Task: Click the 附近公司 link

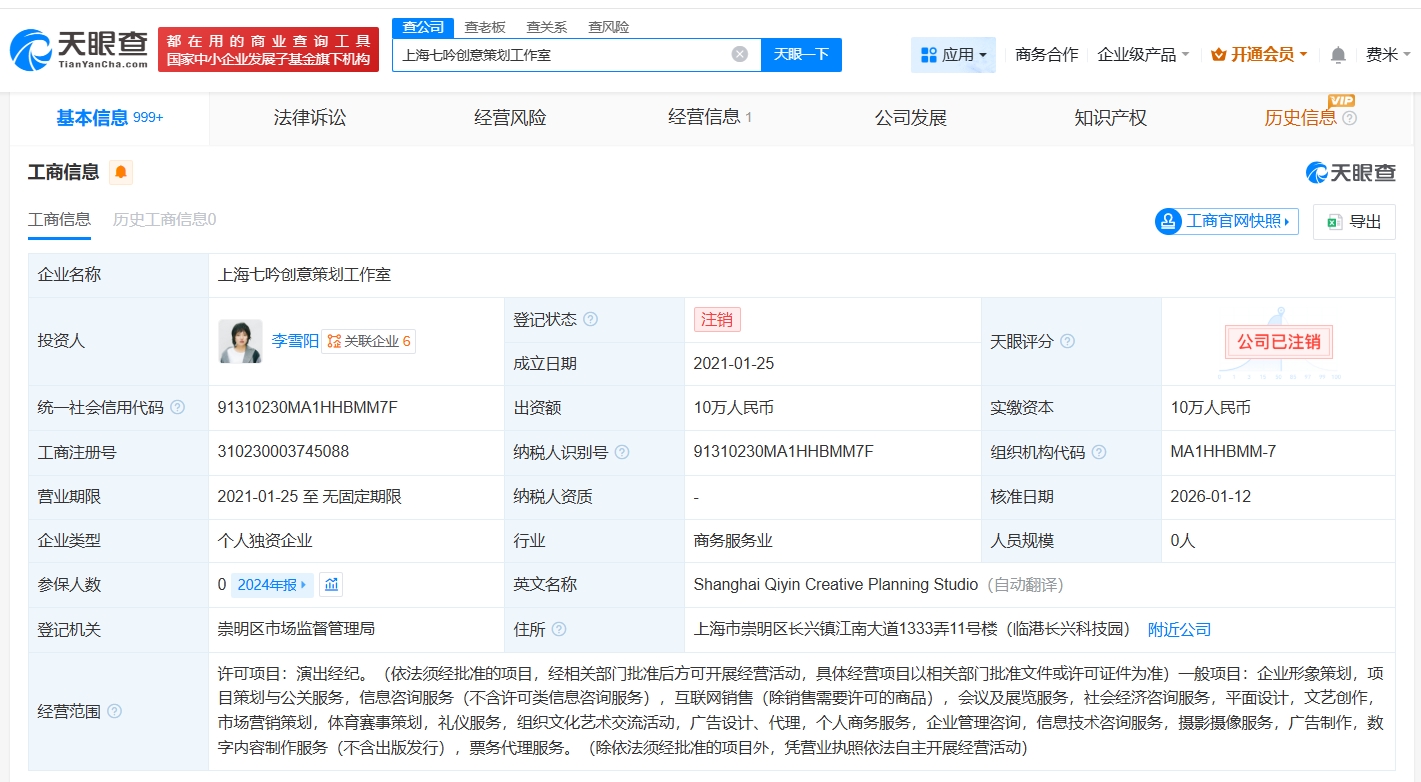Action: 1179,630
